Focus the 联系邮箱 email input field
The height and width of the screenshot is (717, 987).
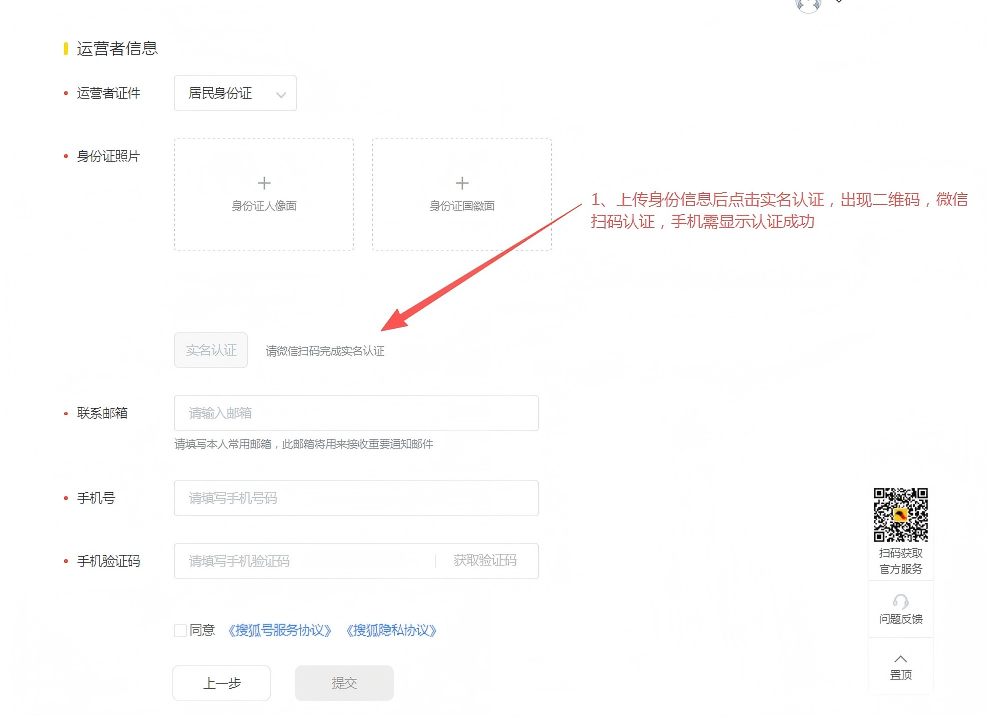coord(356,413)
